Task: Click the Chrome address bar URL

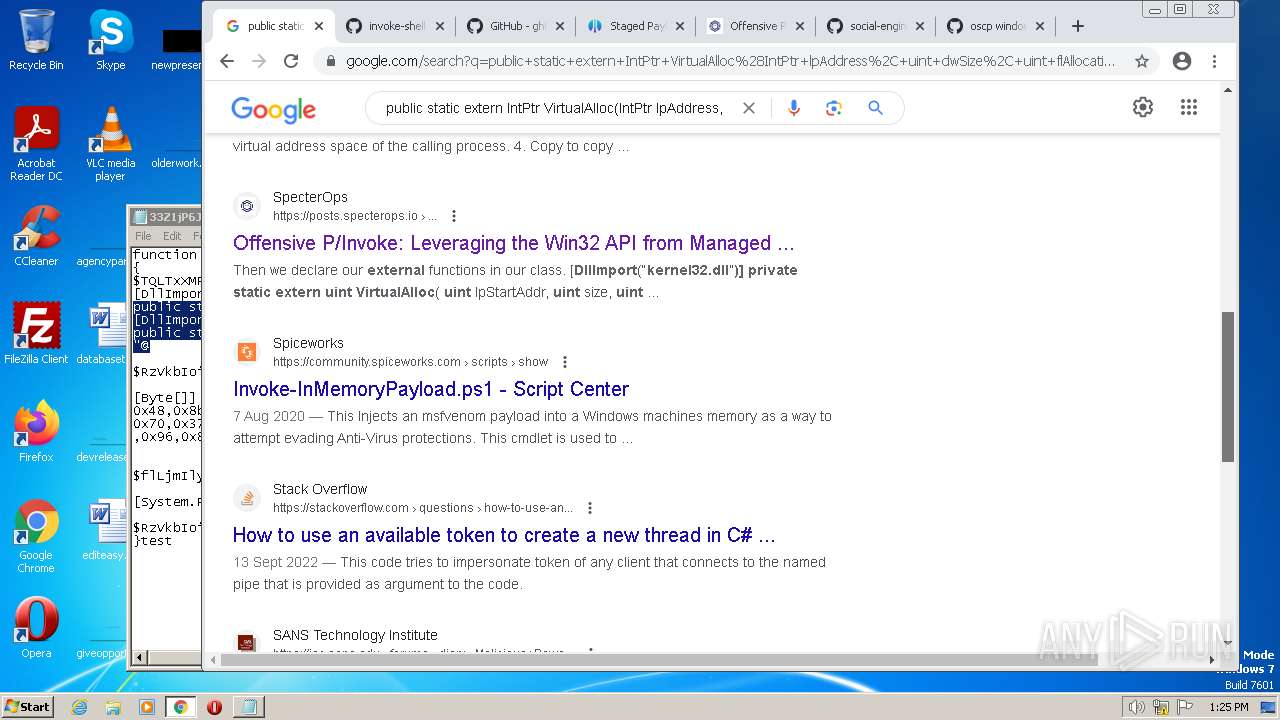Action: 730,61
